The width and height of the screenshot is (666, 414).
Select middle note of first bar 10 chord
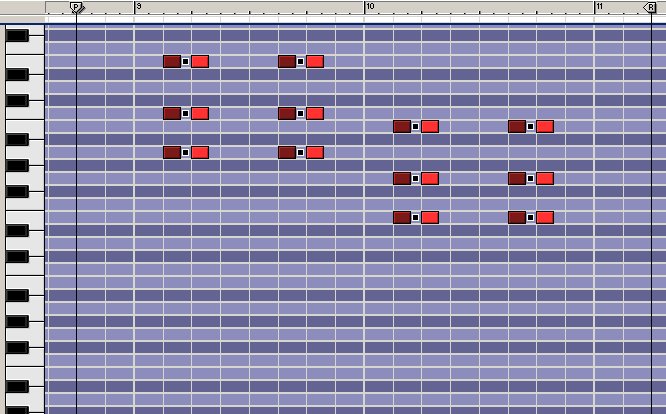tap(402, 178)
